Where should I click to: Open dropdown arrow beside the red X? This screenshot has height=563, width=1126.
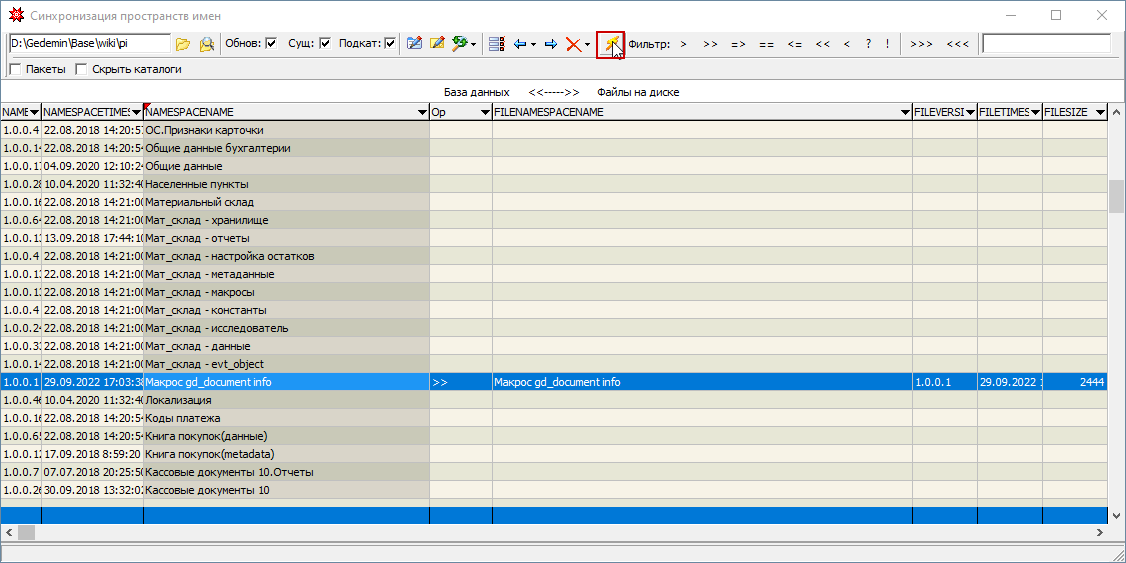tap(587, 44)
